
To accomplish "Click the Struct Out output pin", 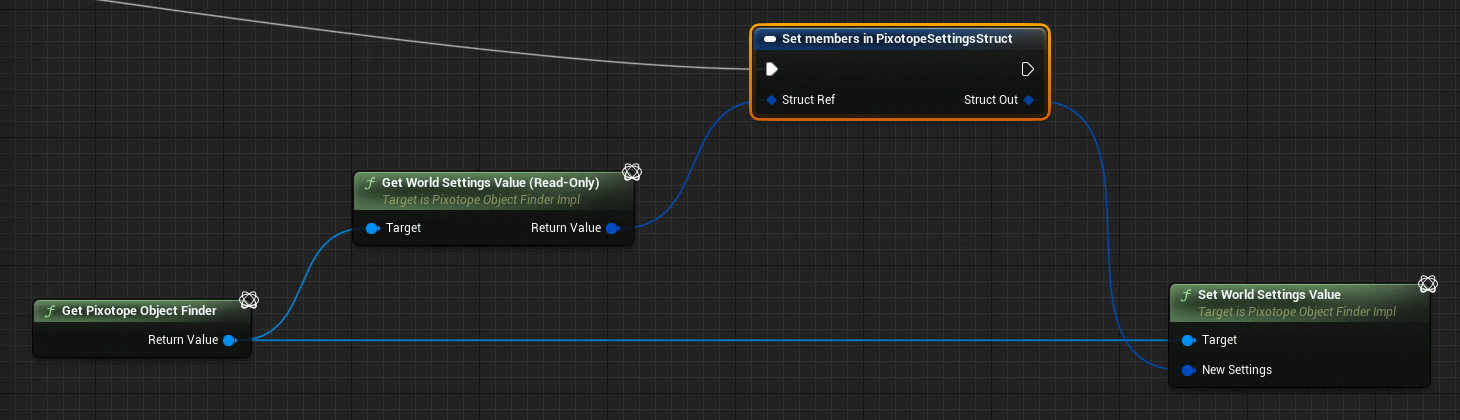I will point(1028,100).
